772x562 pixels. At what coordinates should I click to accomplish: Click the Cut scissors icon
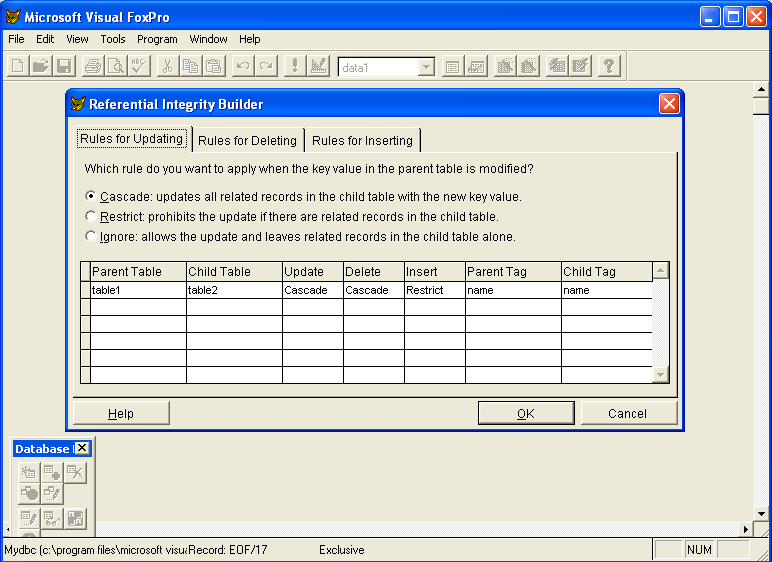point(167,66)
